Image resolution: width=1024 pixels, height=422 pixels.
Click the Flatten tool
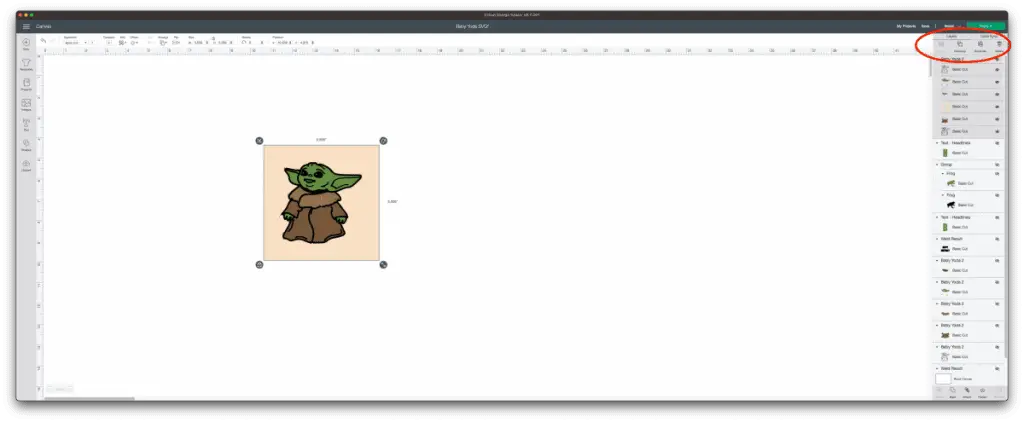click(982, 392)
